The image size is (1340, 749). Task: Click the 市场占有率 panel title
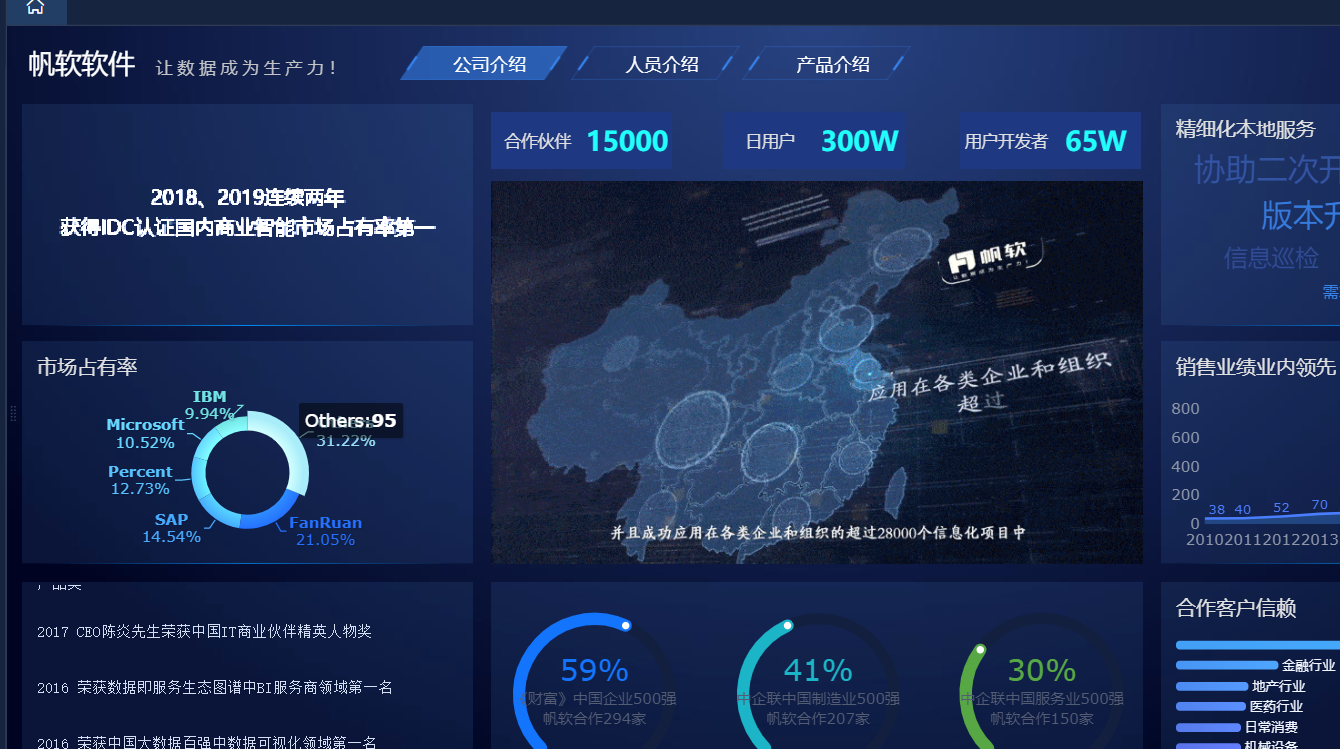(x=87, y=367)
